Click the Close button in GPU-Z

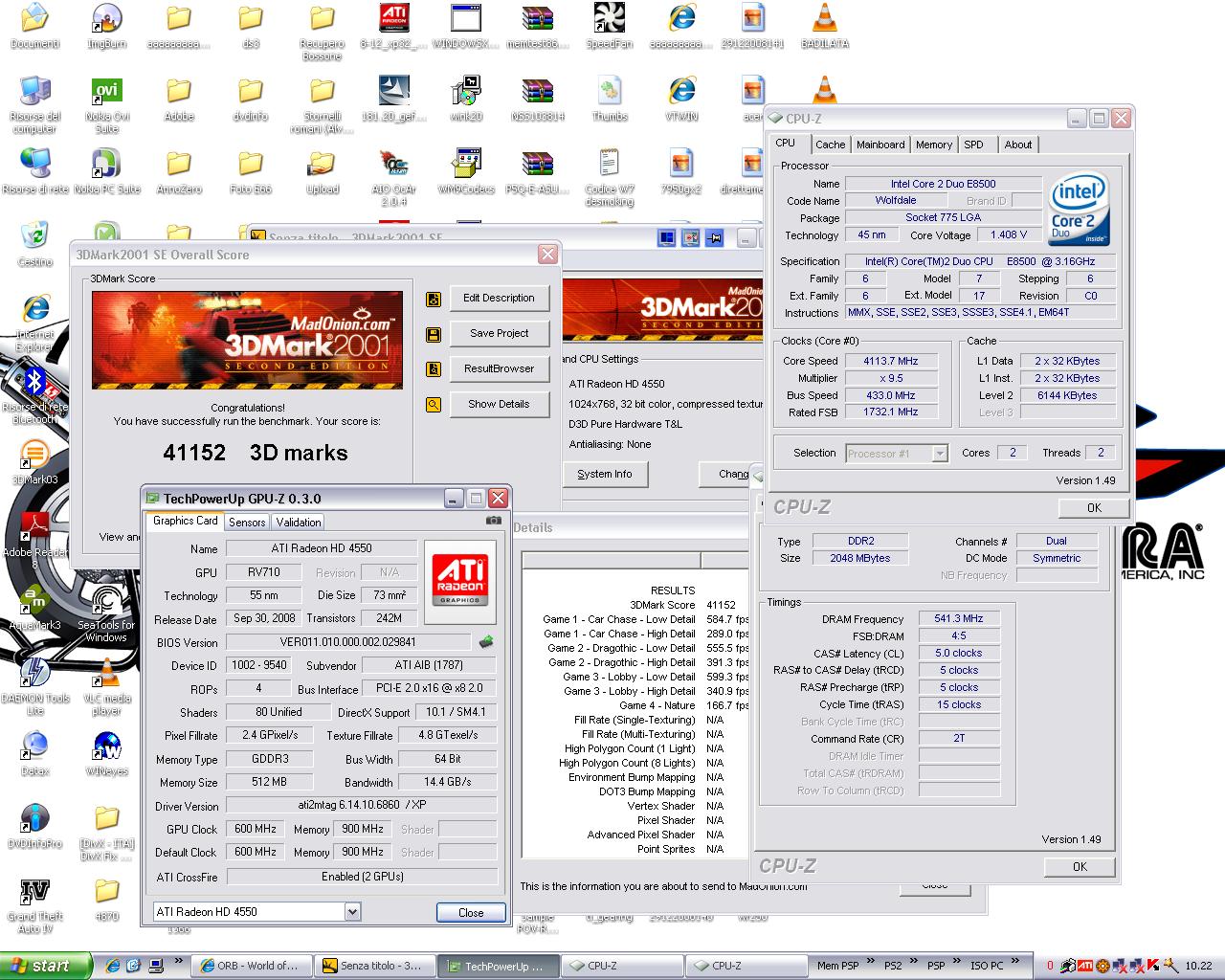click(x=471, y=912)
